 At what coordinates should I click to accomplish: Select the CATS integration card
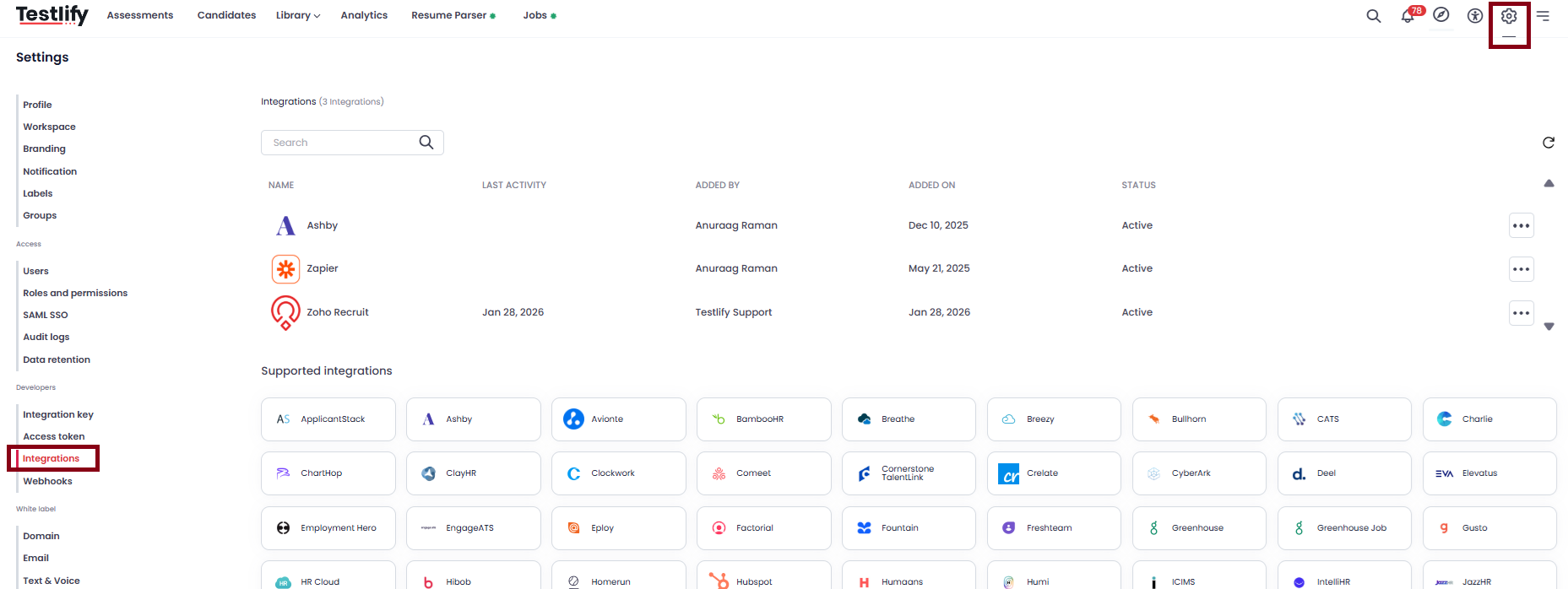click(1344, 419)
